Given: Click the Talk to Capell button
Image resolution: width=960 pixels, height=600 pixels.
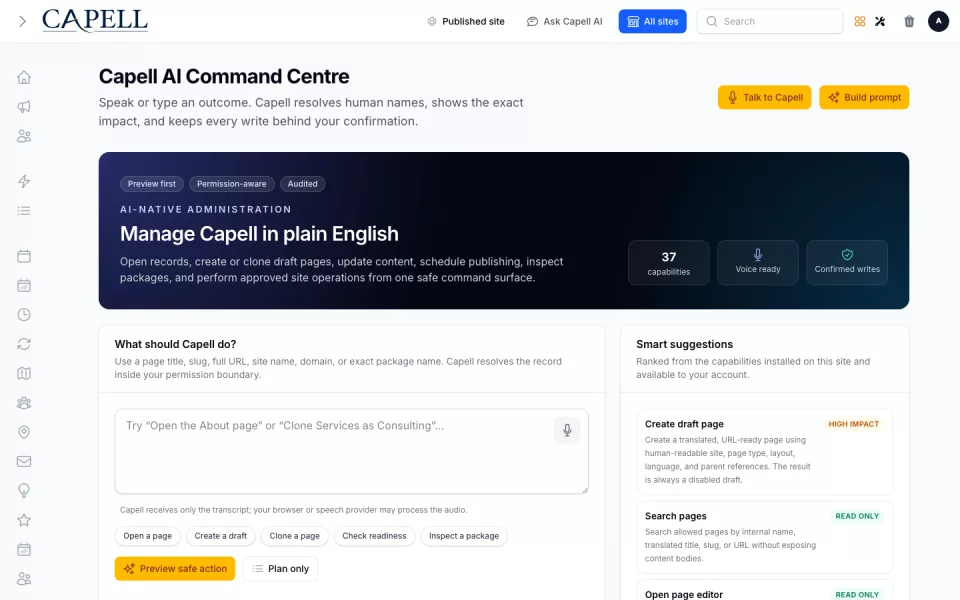Looking at the screenshot, I should click(764, 97).
